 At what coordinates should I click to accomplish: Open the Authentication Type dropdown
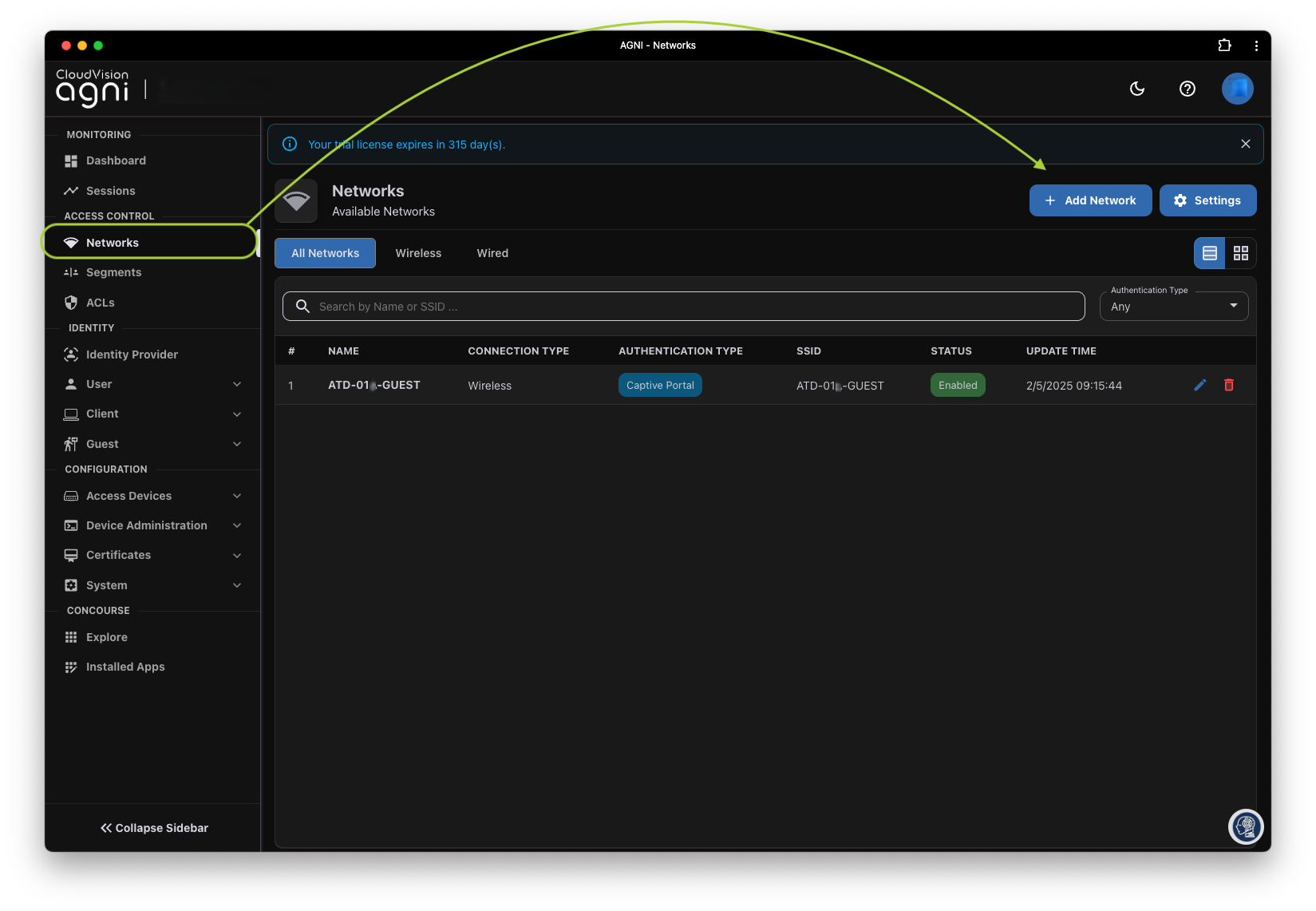1173,307
